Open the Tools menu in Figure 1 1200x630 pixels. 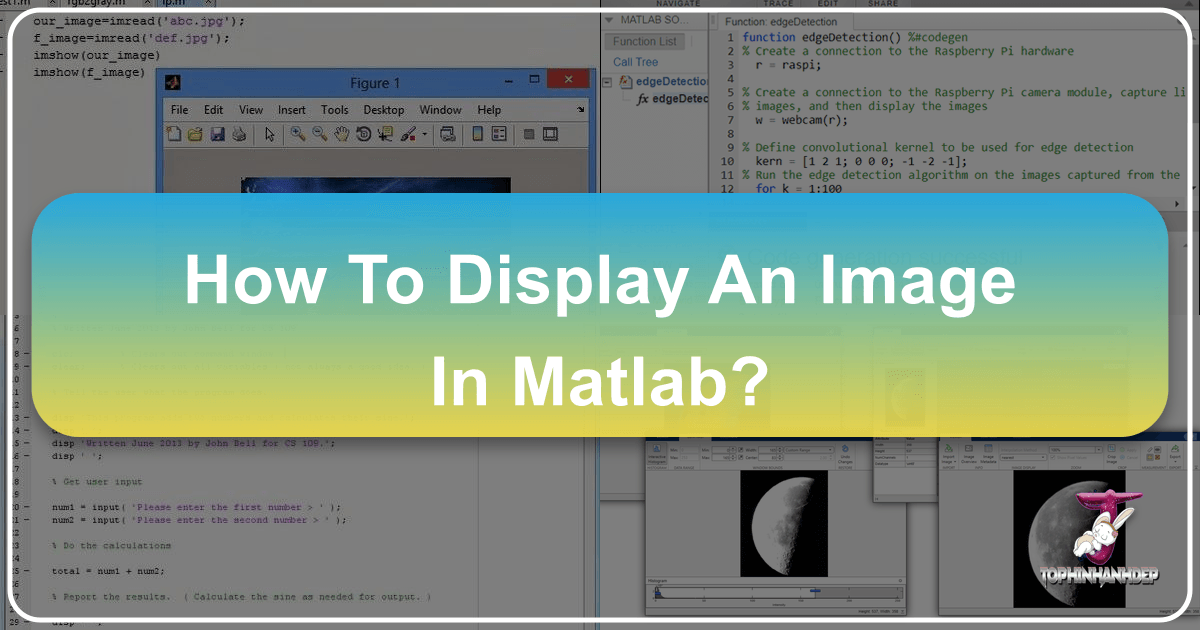click(x=335, y=110)
